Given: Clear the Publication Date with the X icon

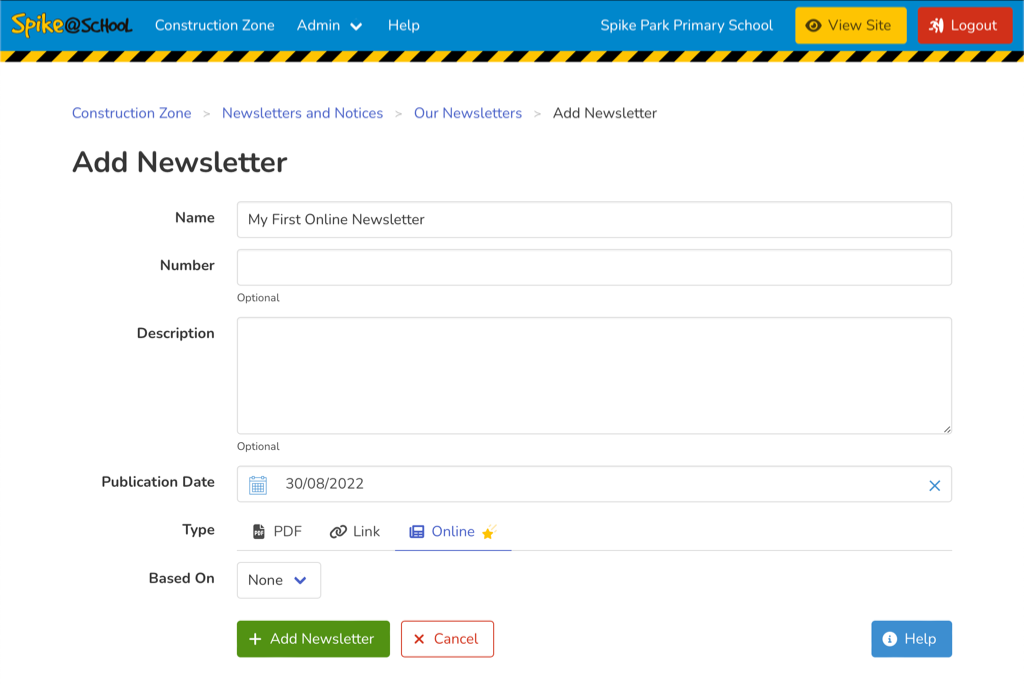Looking at the screenshot, I should 935,484.
